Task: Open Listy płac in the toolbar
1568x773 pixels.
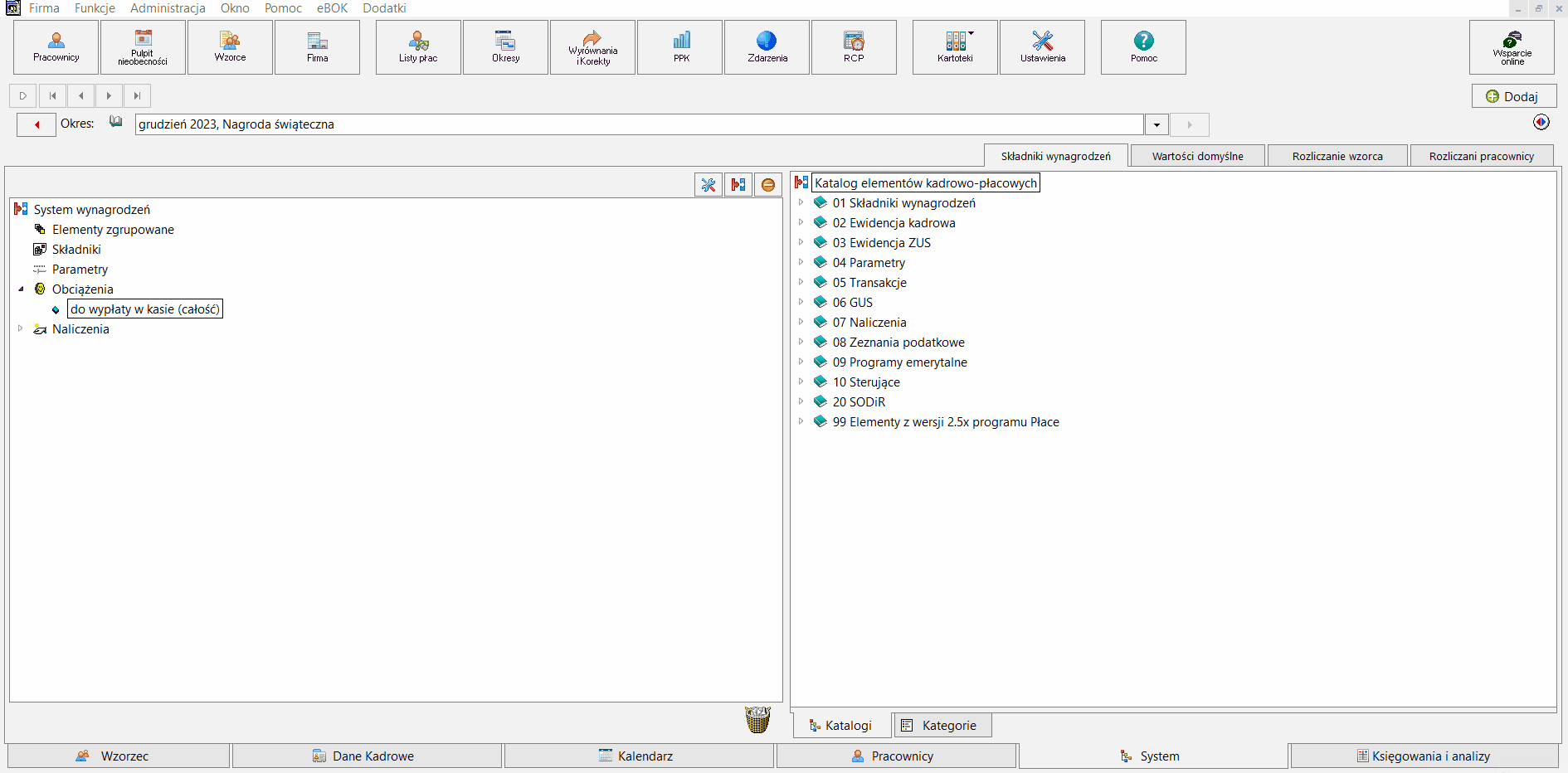Action: coord(418,47)
